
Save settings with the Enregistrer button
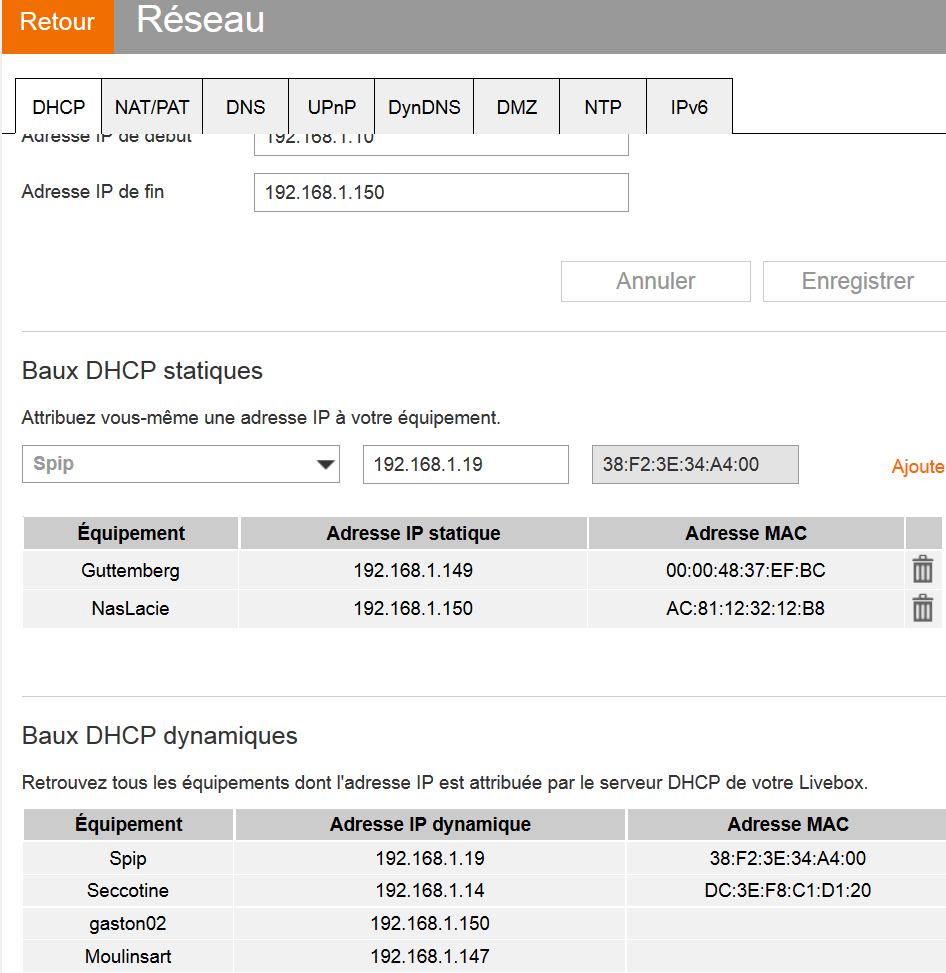click(857, 281)
